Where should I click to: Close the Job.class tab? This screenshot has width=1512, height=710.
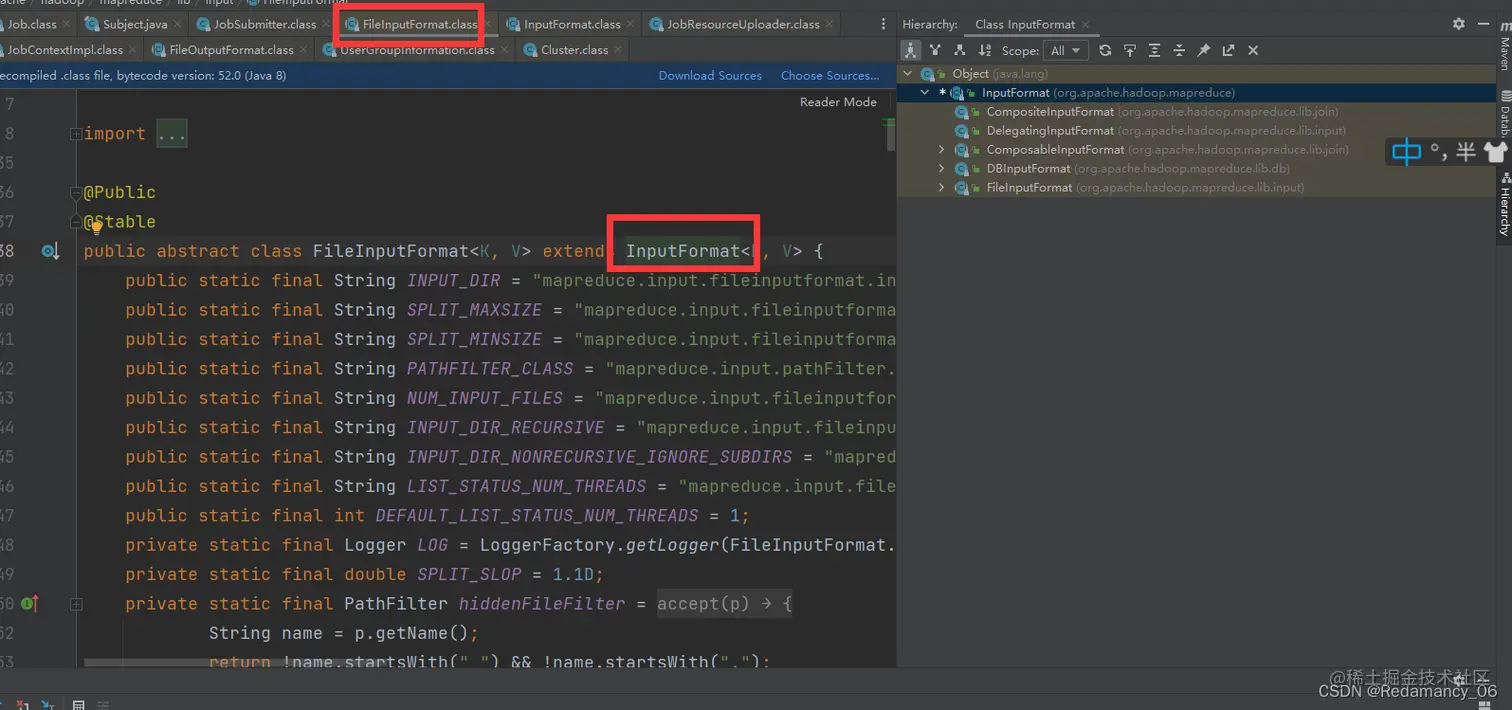66,24
